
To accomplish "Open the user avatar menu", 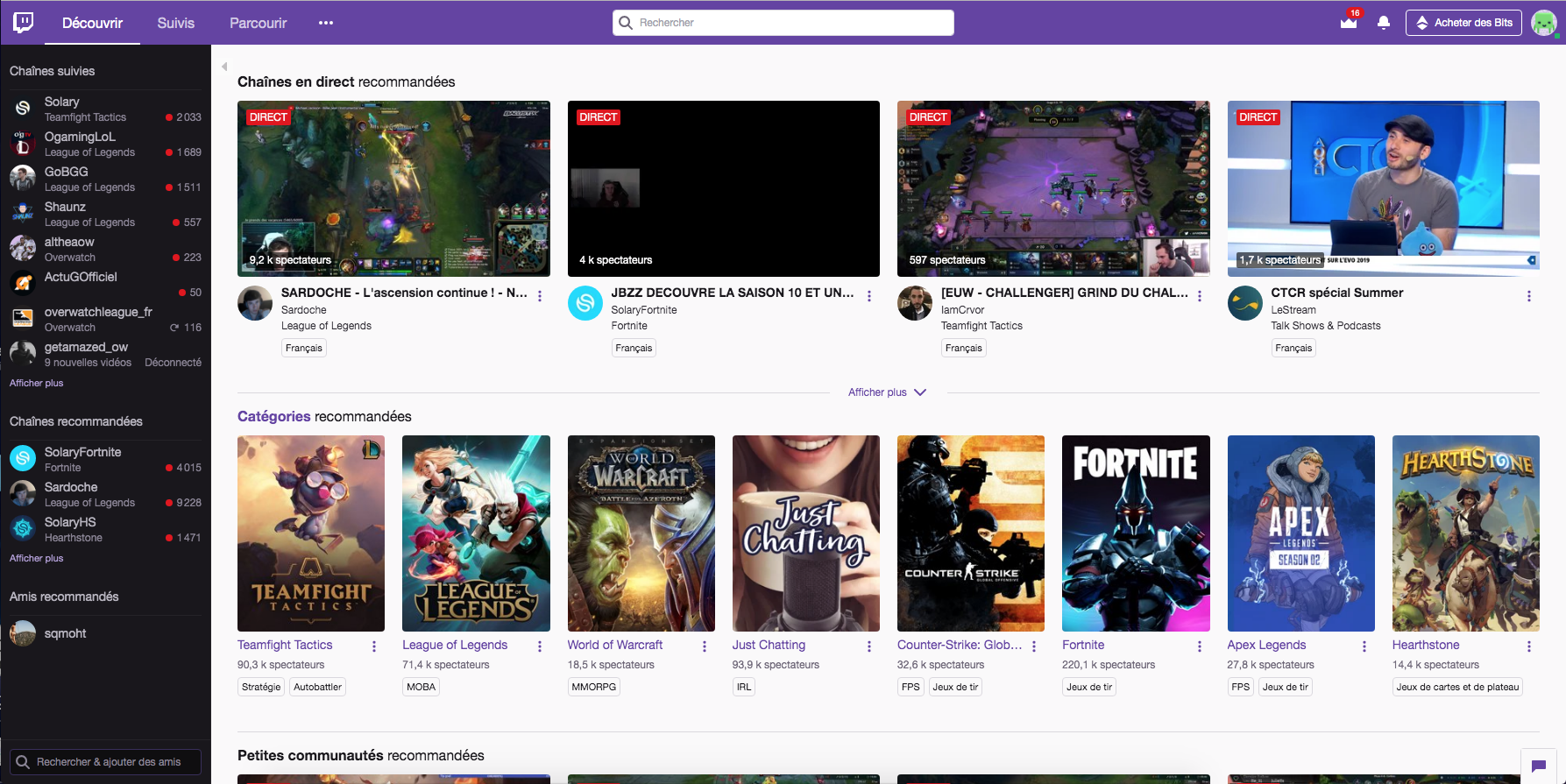I will coord(1543,23).
